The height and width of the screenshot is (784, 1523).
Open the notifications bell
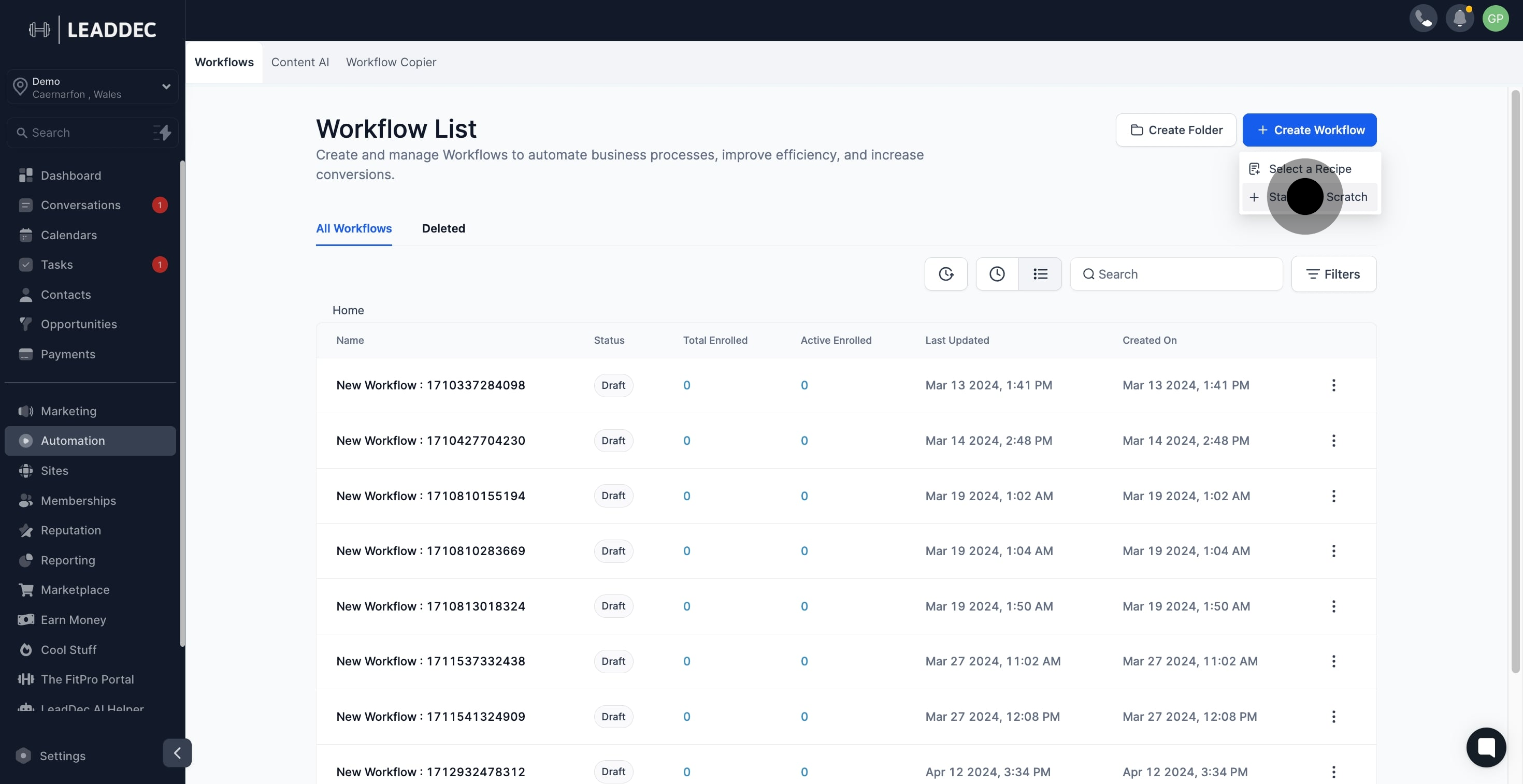[x=1459, y=19]
